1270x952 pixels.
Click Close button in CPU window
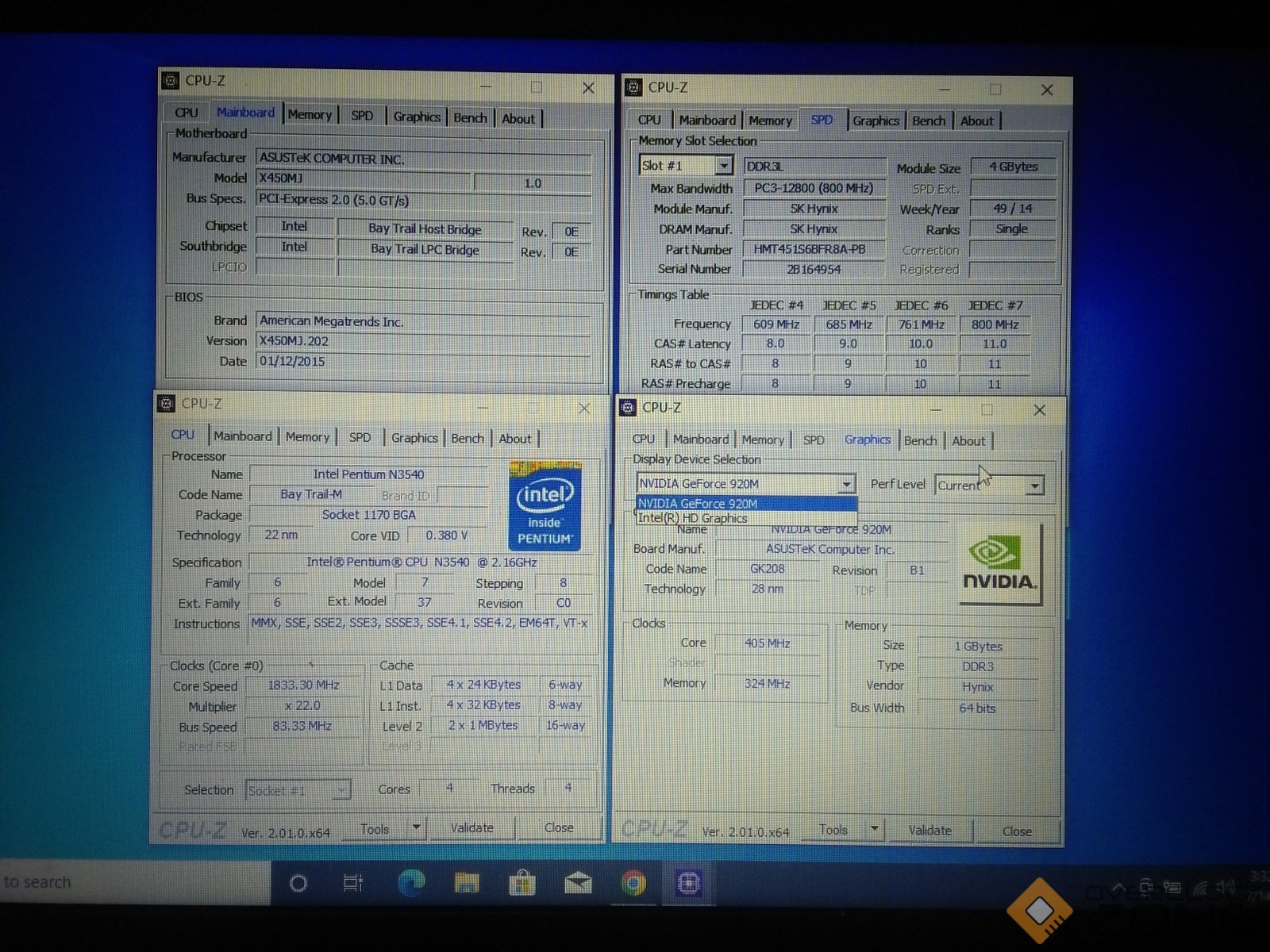pyautogui.click(x=559, y=827)
